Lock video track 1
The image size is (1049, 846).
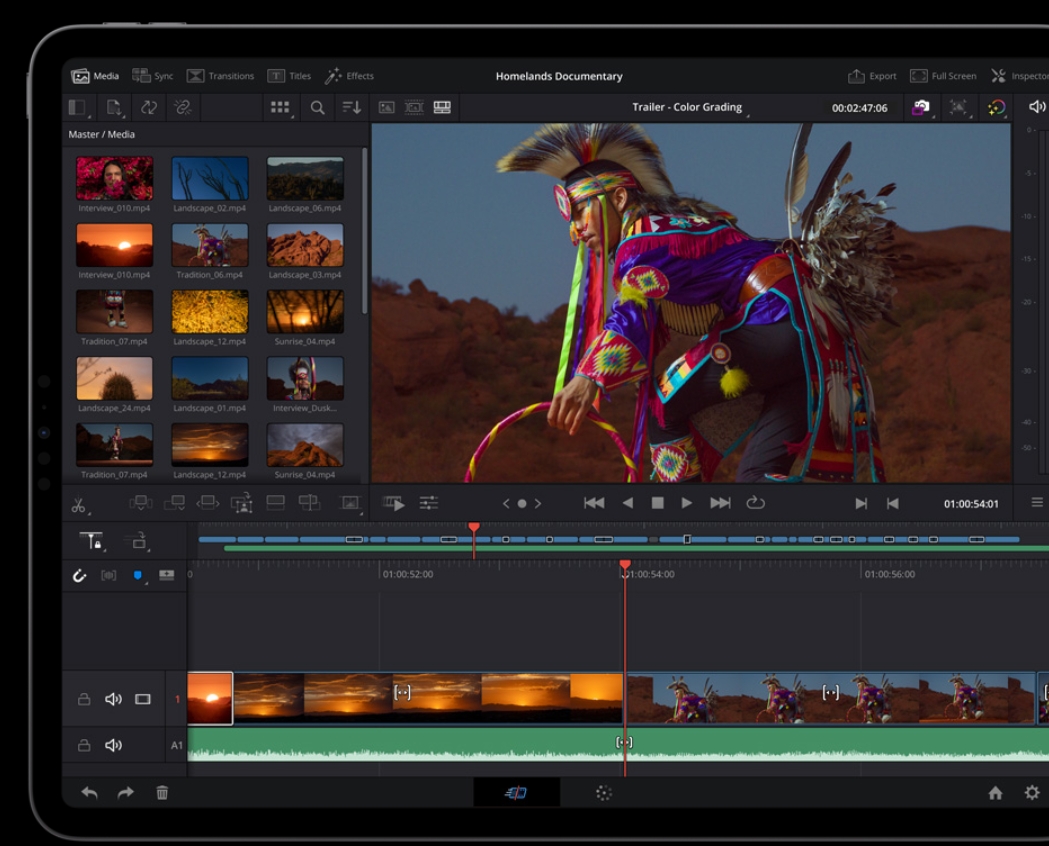click(84, 700)
